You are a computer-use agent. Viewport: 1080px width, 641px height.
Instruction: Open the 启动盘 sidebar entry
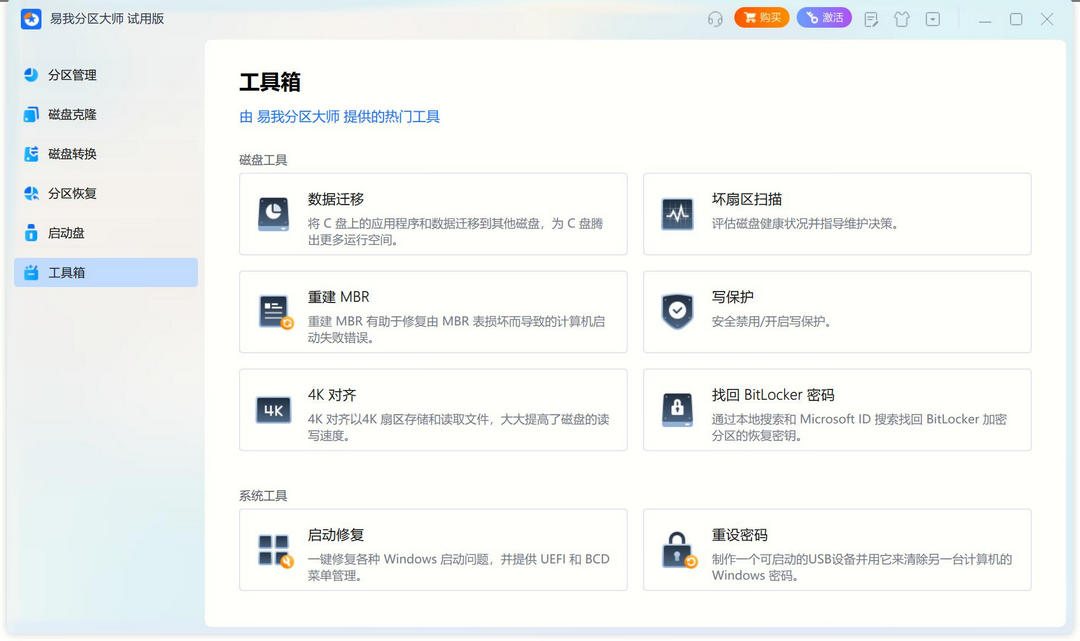point(66,232)
